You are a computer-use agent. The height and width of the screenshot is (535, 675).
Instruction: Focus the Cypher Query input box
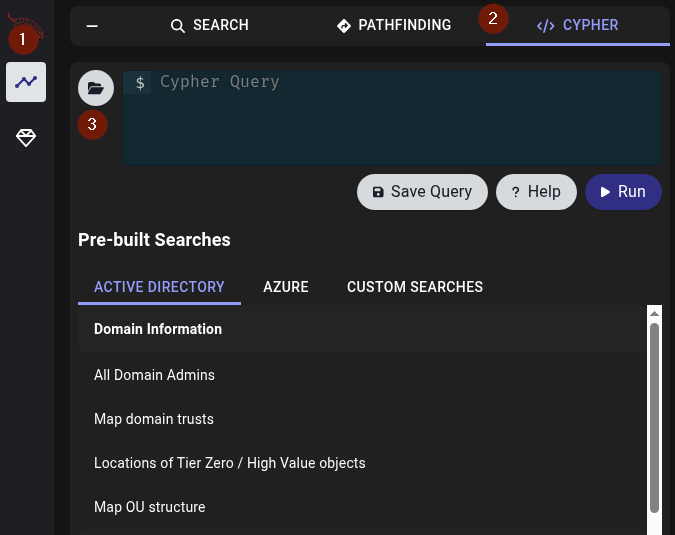click(400, 115)
